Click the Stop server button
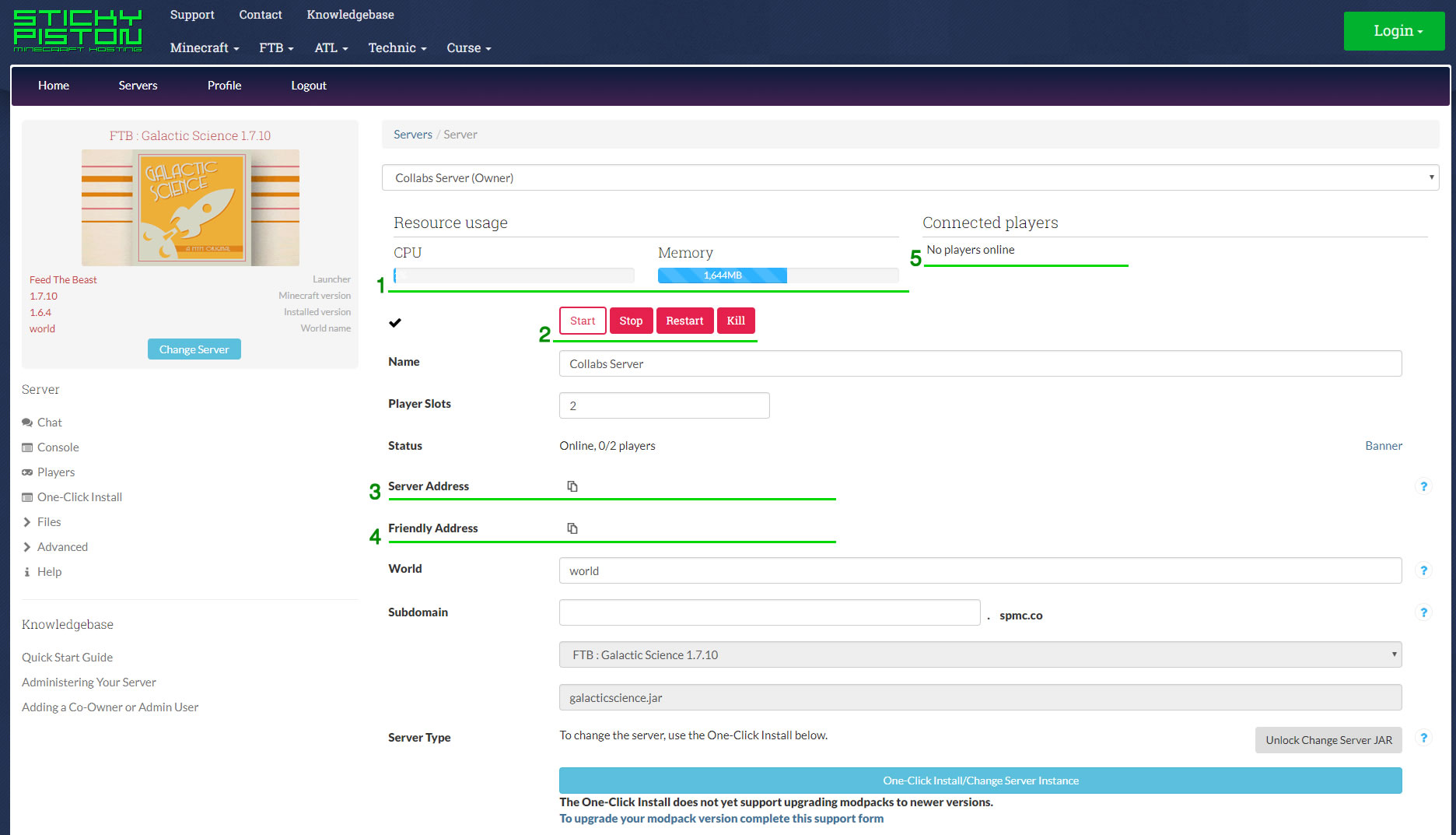Screen dimensions: 1456x835 tap(631, 321)
